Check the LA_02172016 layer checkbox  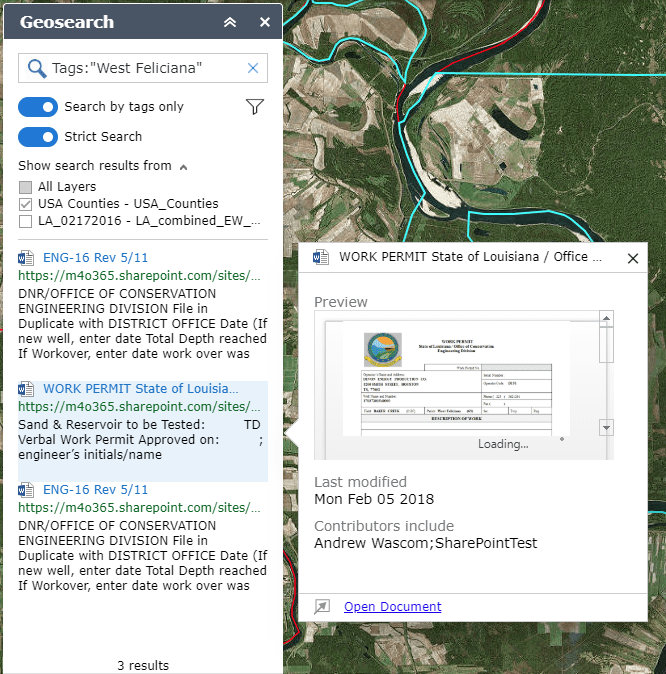(25, 221)
